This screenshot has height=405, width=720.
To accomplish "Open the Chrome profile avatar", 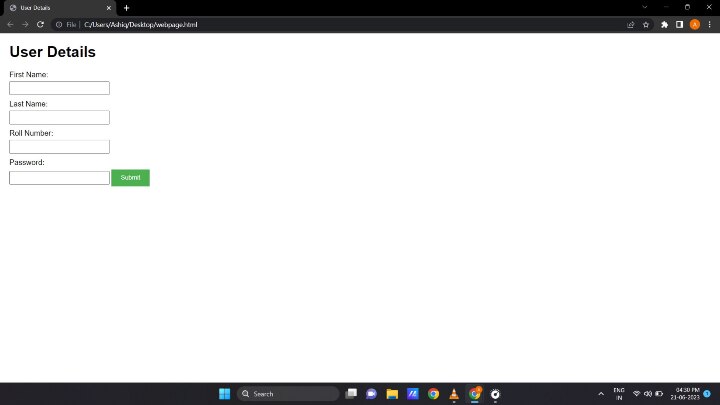I will click(695, 25).
